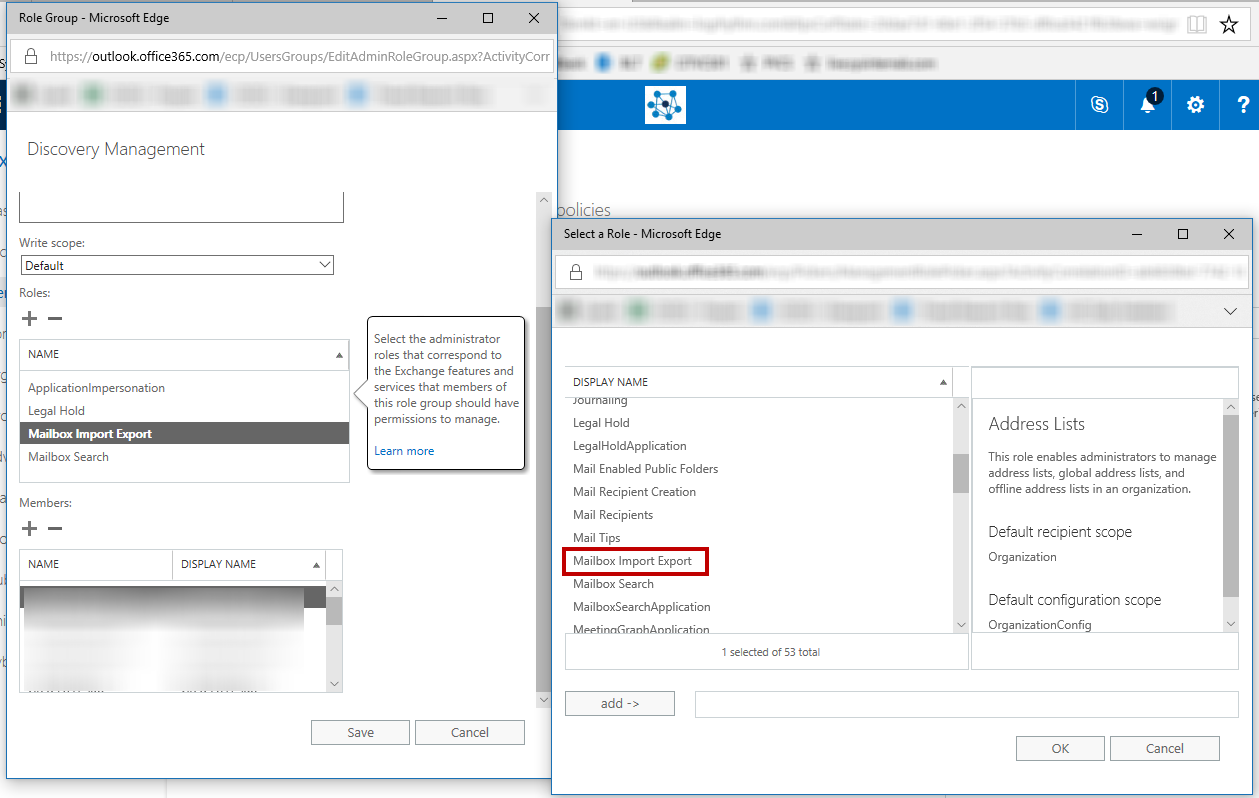The width and height of the screenshot is (1259, 798).
Task: Open the settings gear icon
Action: [x=1195, y=105]
